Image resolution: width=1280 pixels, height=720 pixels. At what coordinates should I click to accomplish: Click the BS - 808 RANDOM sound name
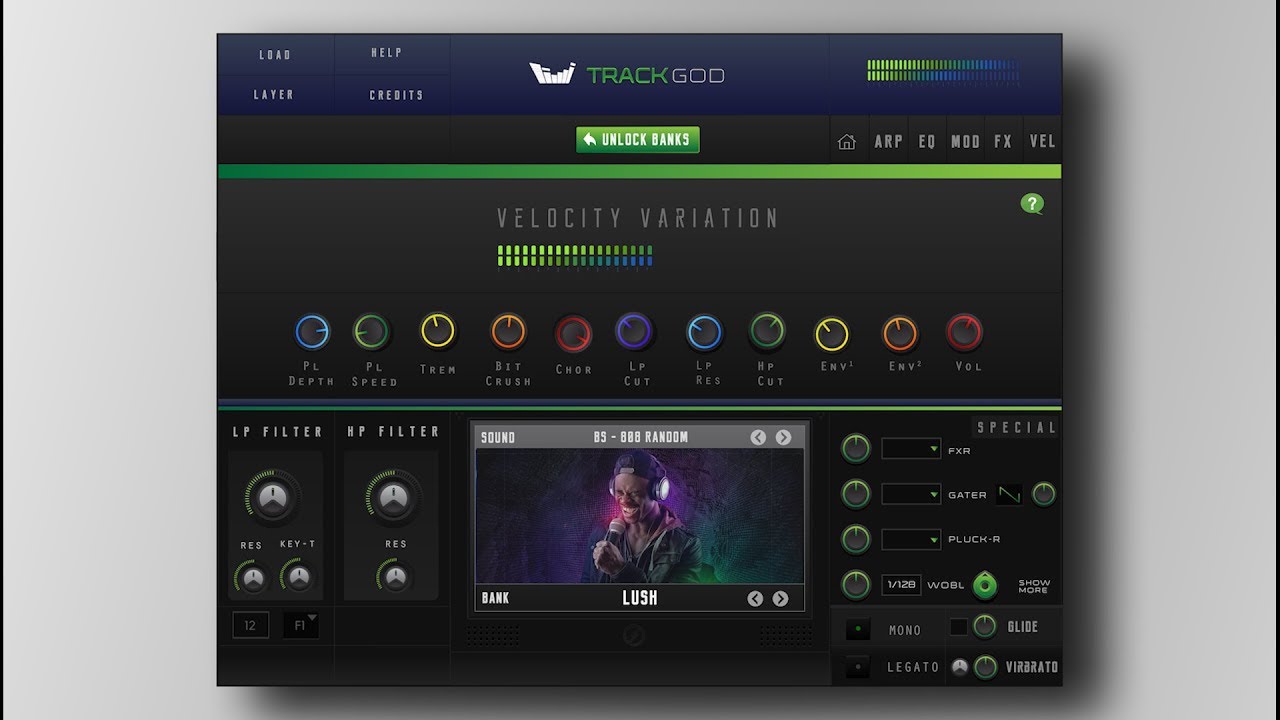tap(640, 437)
